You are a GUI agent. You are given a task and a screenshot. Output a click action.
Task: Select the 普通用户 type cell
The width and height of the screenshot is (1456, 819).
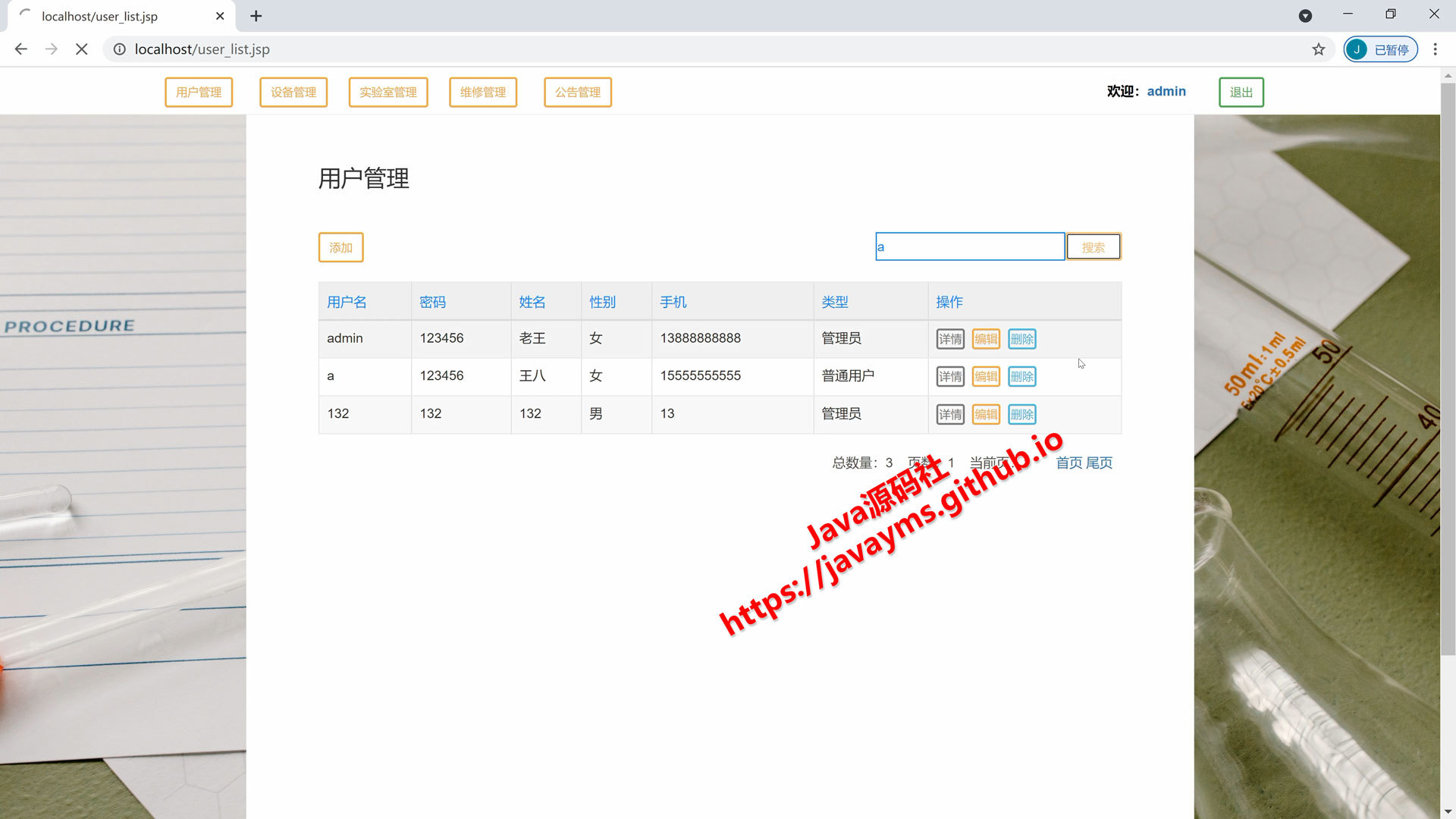(x=871, y=376)
